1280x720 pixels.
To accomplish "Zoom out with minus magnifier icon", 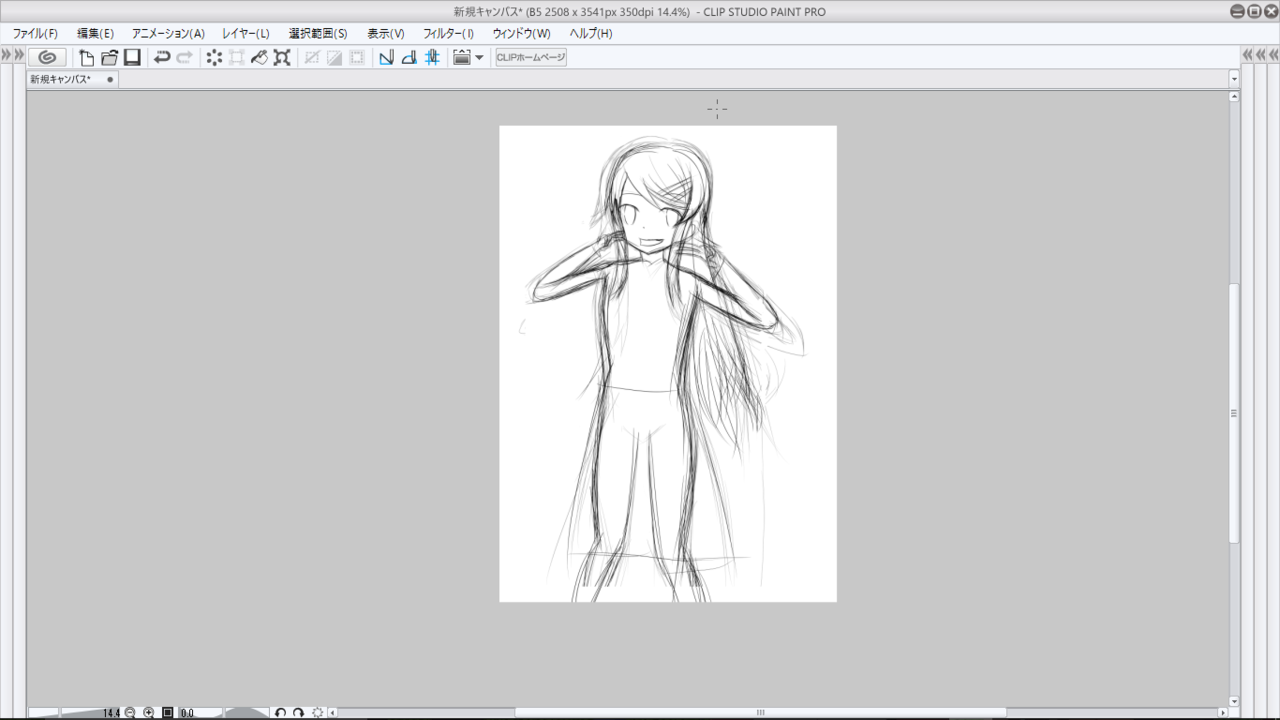I will click(x=130, y=712).
